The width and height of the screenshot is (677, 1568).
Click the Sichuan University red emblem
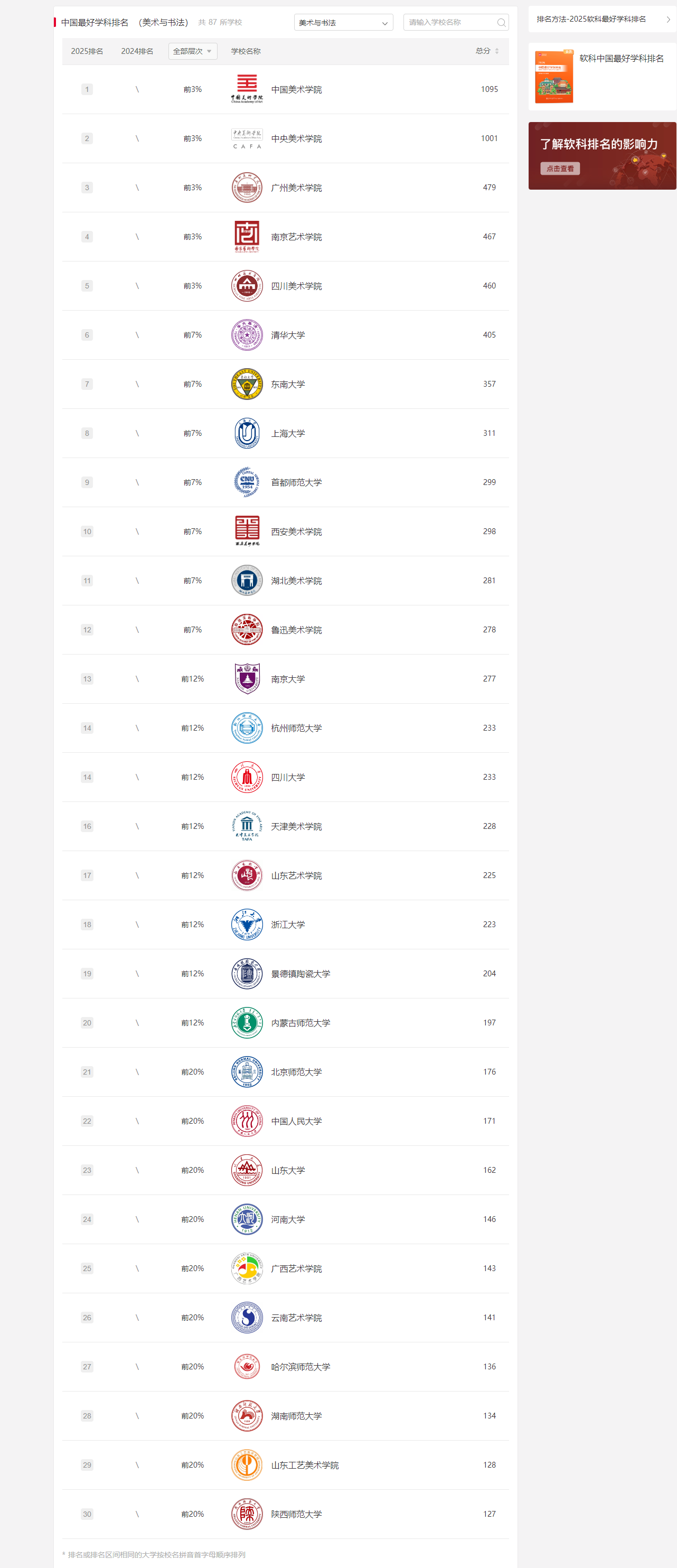246,777
